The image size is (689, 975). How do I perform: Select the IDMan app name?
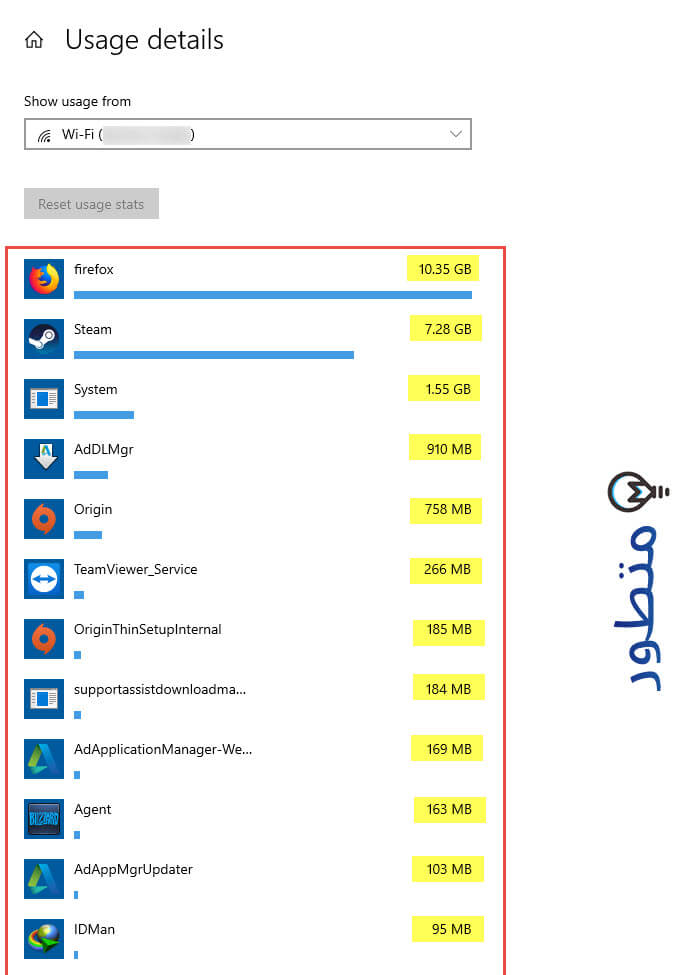tap(95, 930)
